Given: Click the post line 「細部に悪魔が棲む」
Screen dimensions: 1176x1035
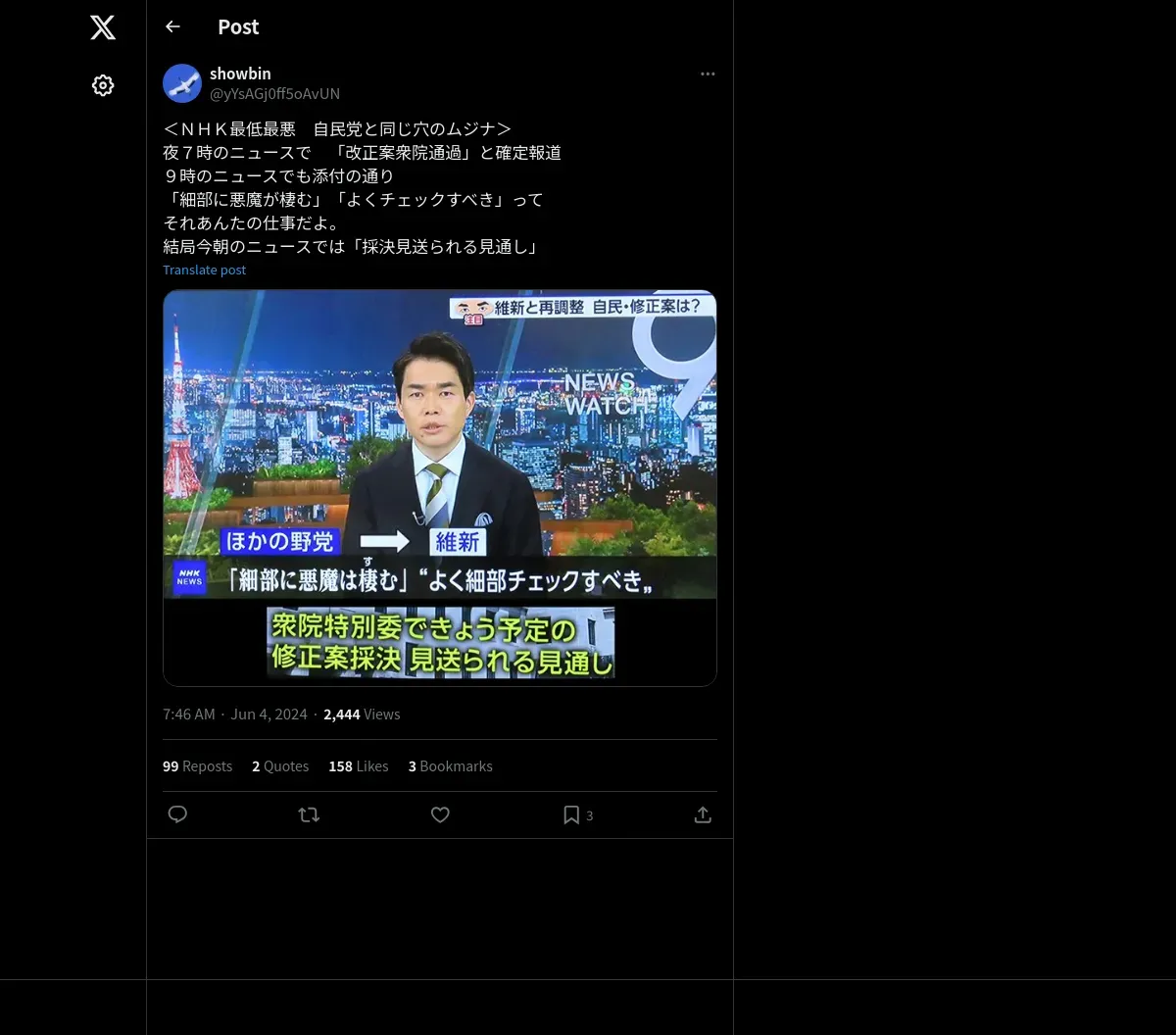Looking at the screenshot, I should point(353,200).
